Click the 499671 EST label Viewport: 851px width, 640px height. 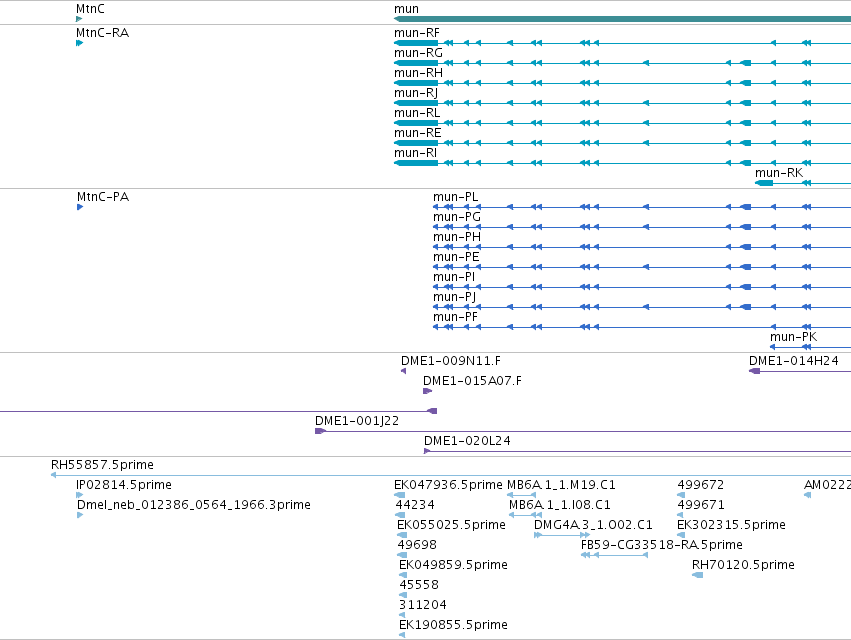(701, 505)
